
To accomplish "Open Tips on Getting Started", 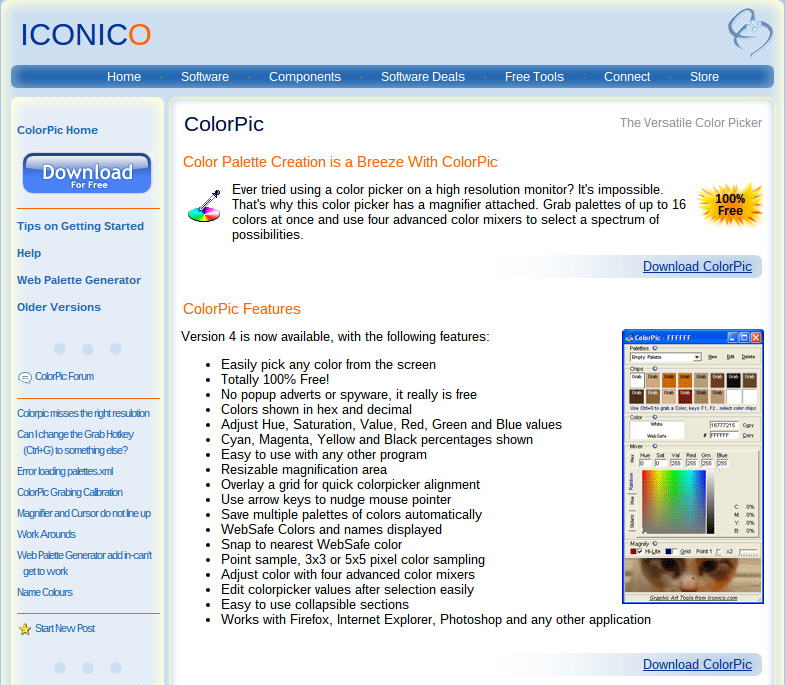I will [80, 226].
